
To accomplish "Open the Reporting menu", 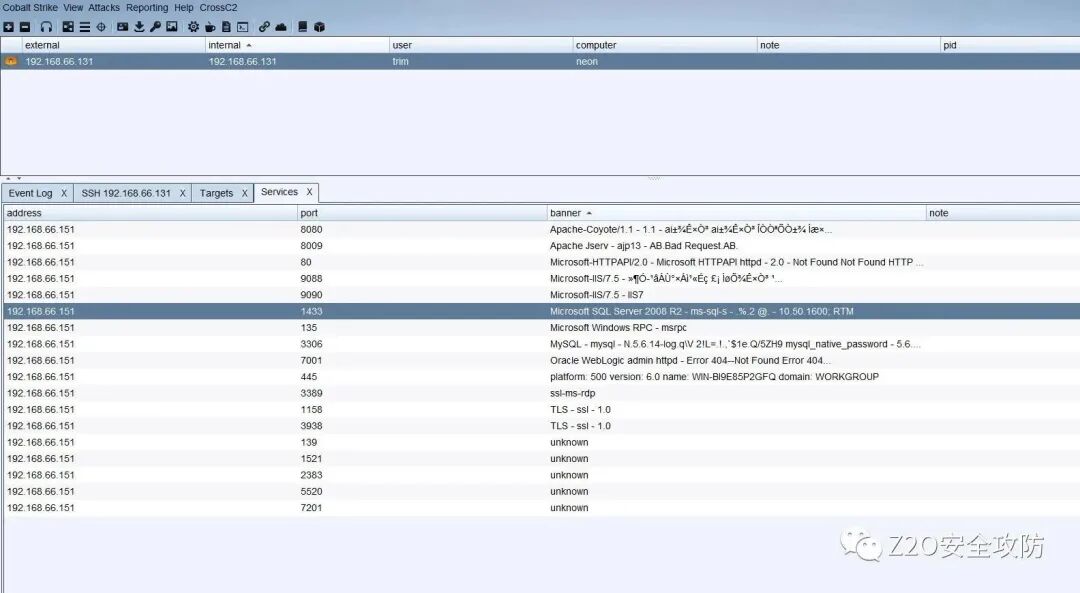I will (x=147, y=8).
